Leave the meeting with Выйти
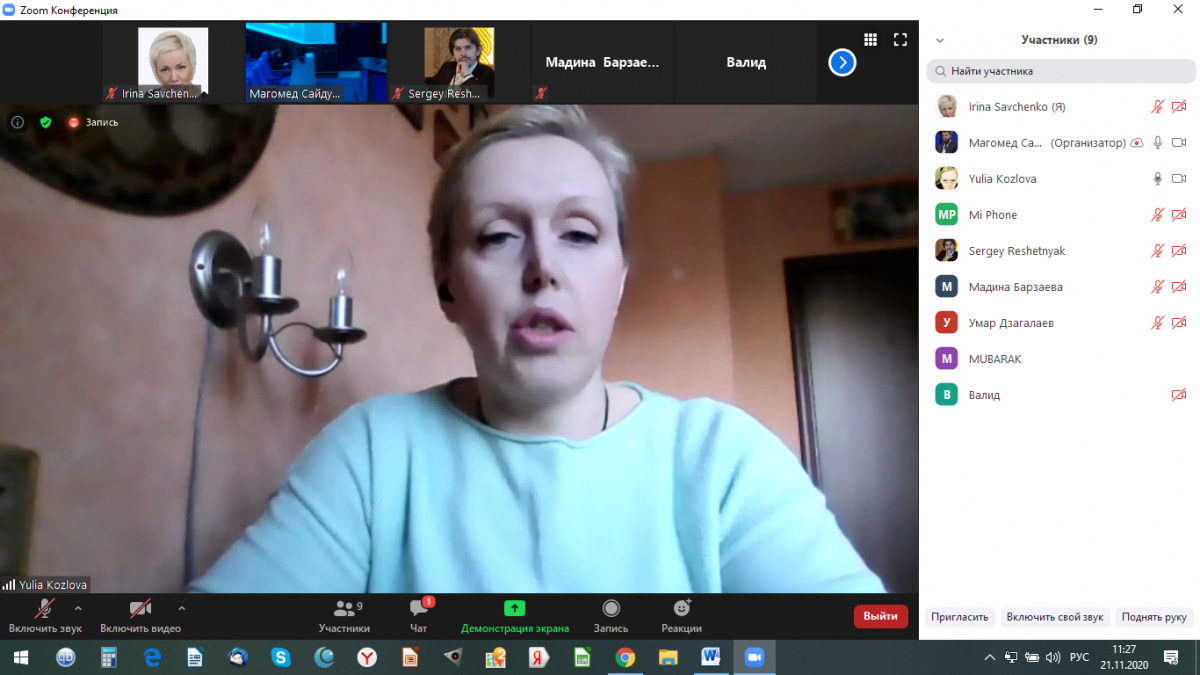Screen dimensions: 1200x675 pyautogui.click(x=881, y=616)
